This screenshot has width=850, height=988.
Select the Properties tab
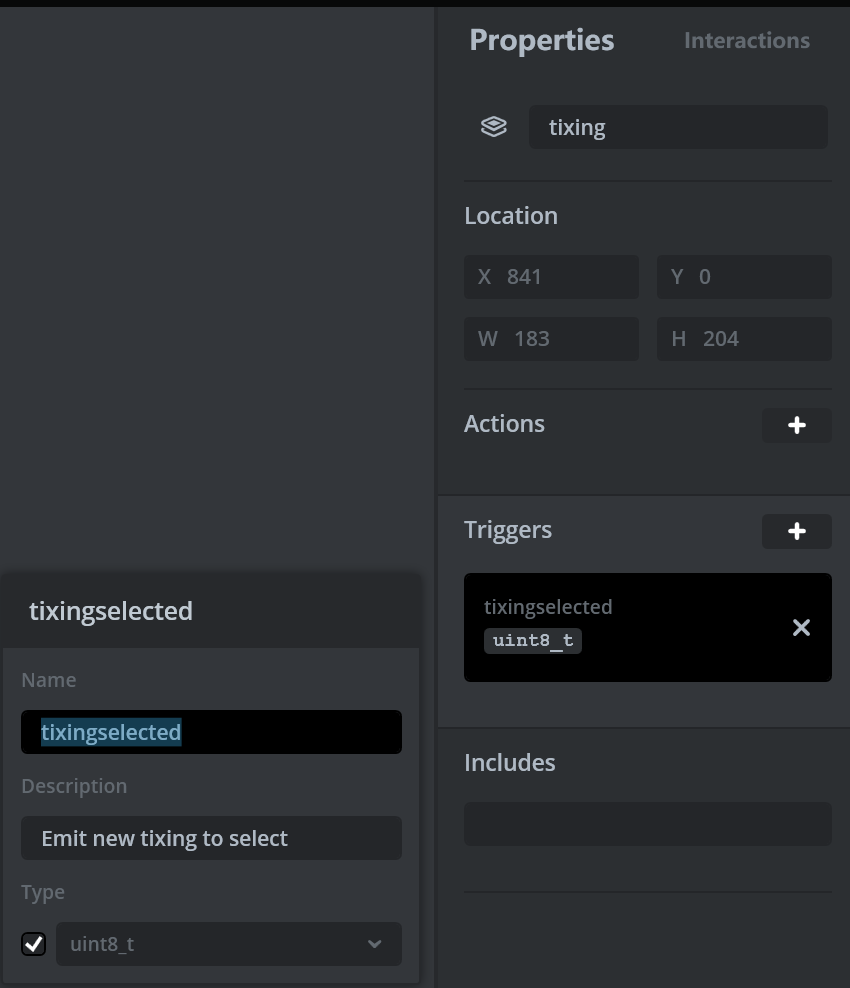point(541,40)
